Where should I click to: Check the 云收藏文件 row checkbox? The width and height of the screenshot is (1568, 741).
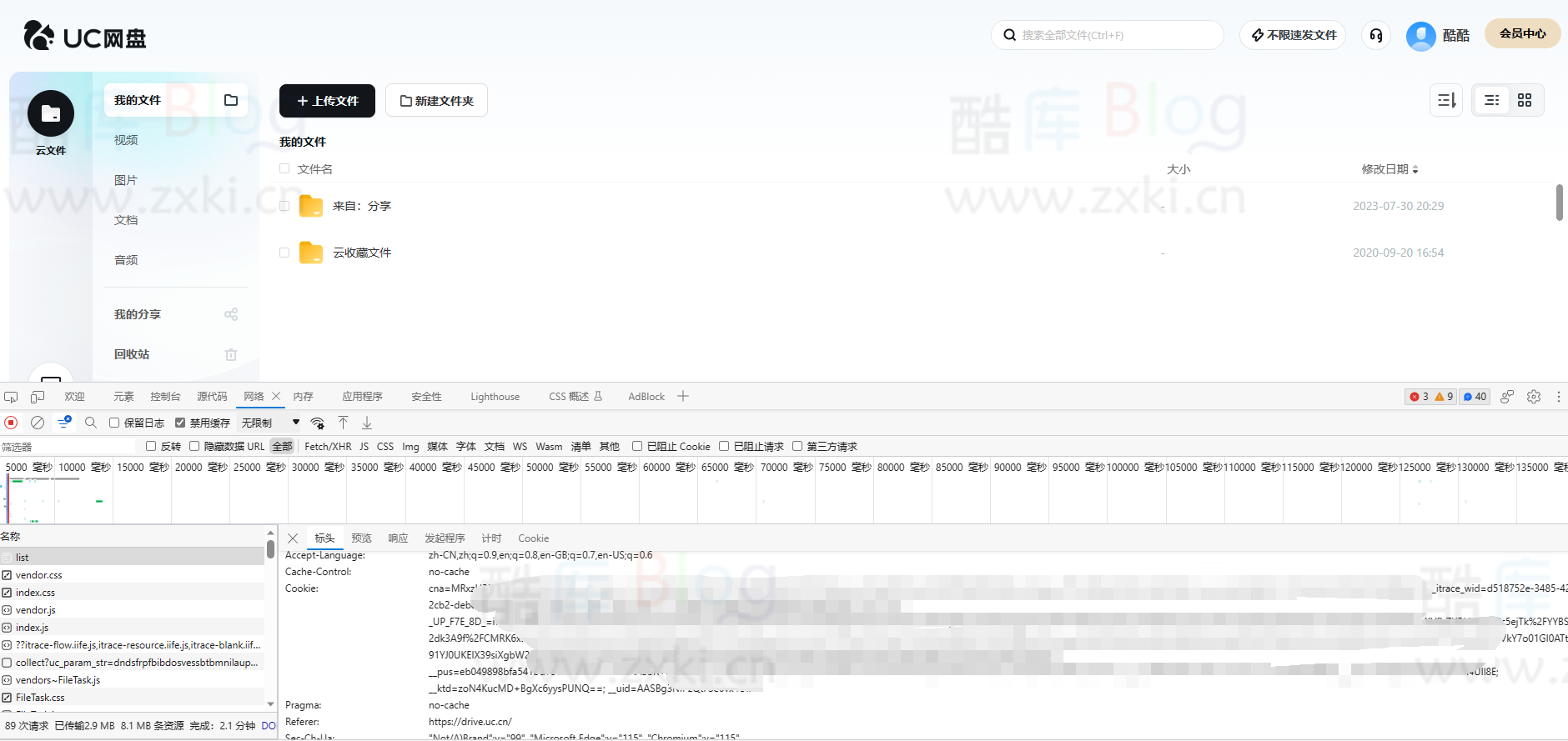tap(284, 253)
